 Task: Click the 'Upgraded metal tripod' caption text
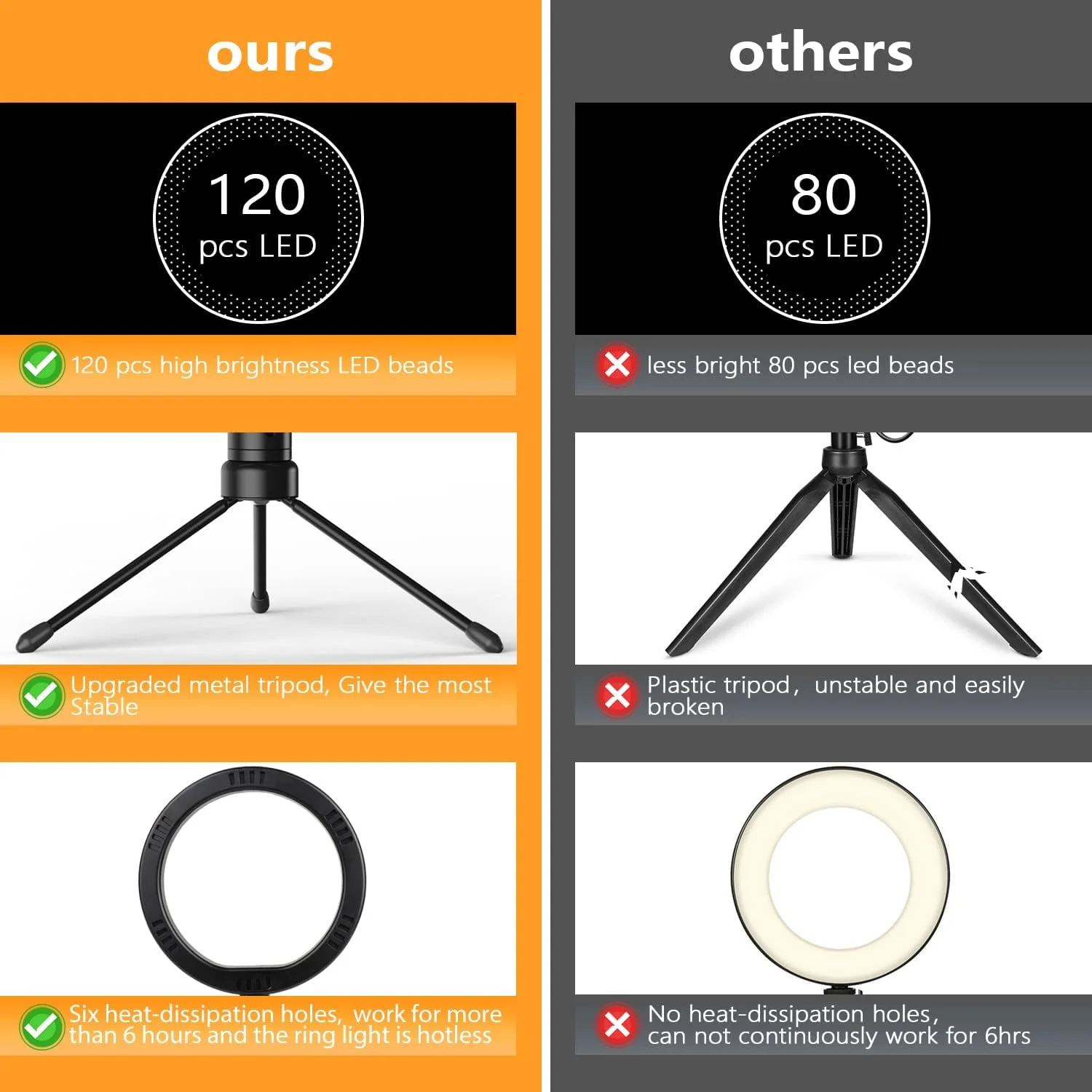(x=281, y=695)
